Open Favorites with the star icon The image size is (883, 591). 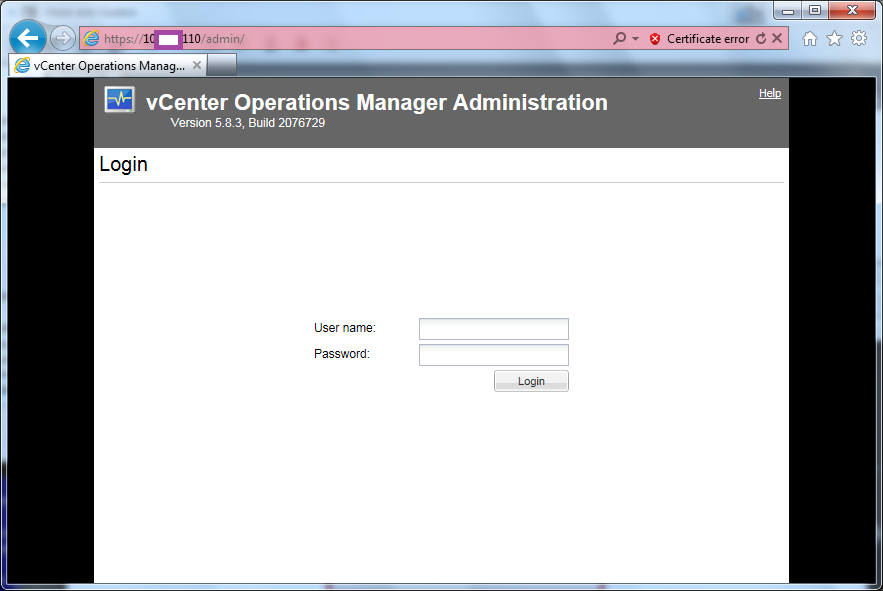[835, 38]
